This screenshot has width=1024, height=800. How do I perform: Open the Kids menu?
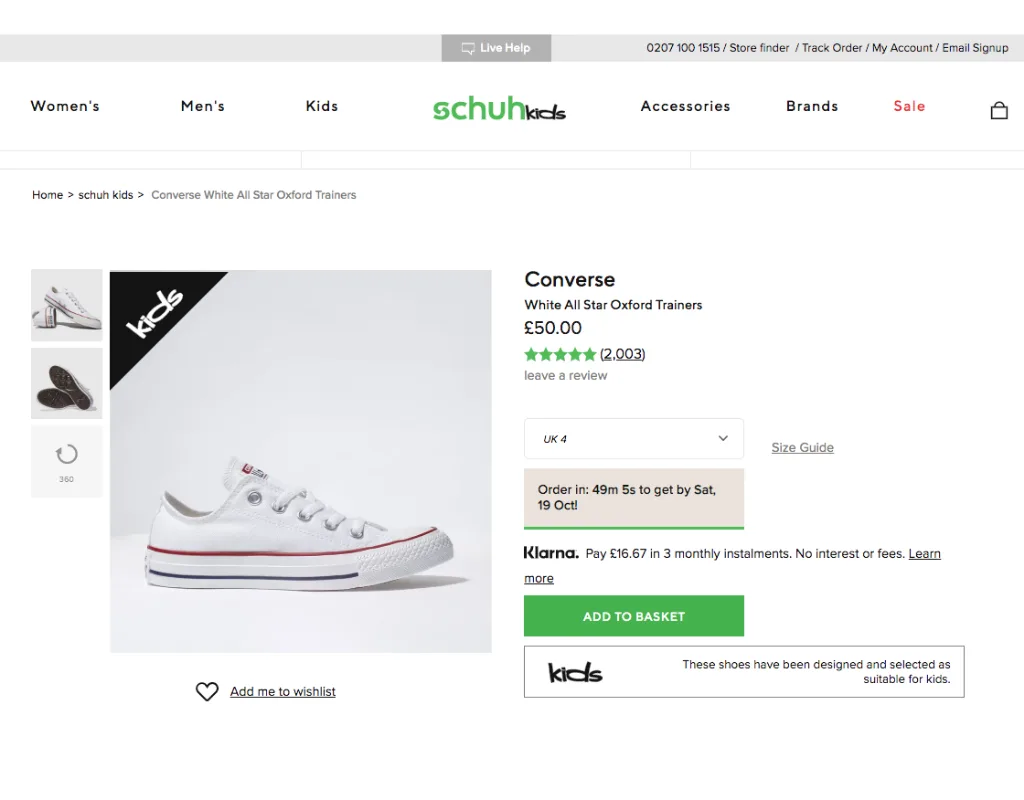point(322,106)
